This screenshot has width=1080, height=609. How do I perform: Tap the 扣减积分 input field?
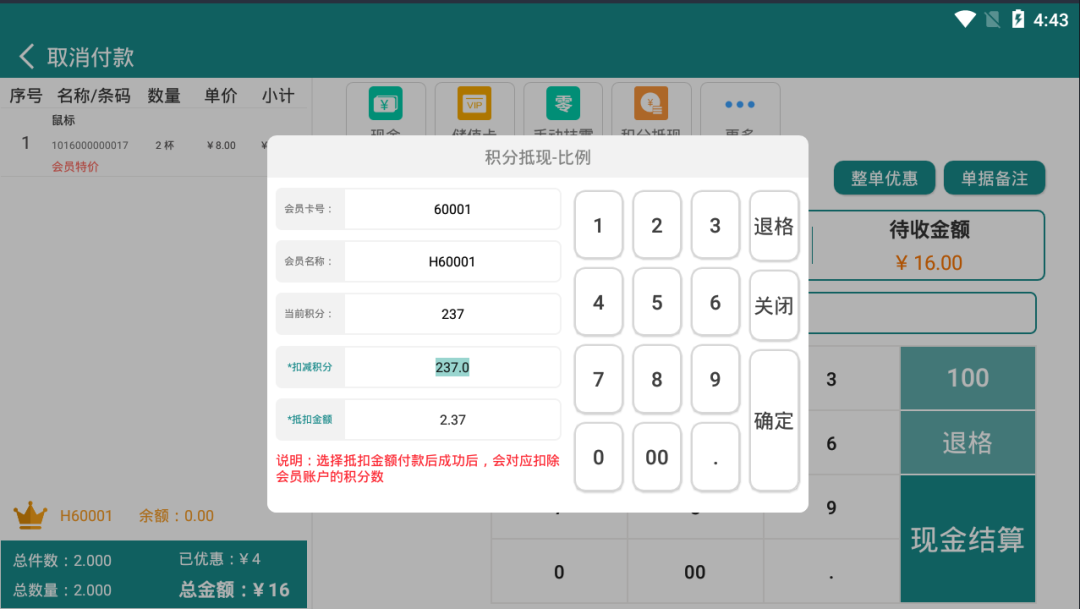[x=452, y=367]
